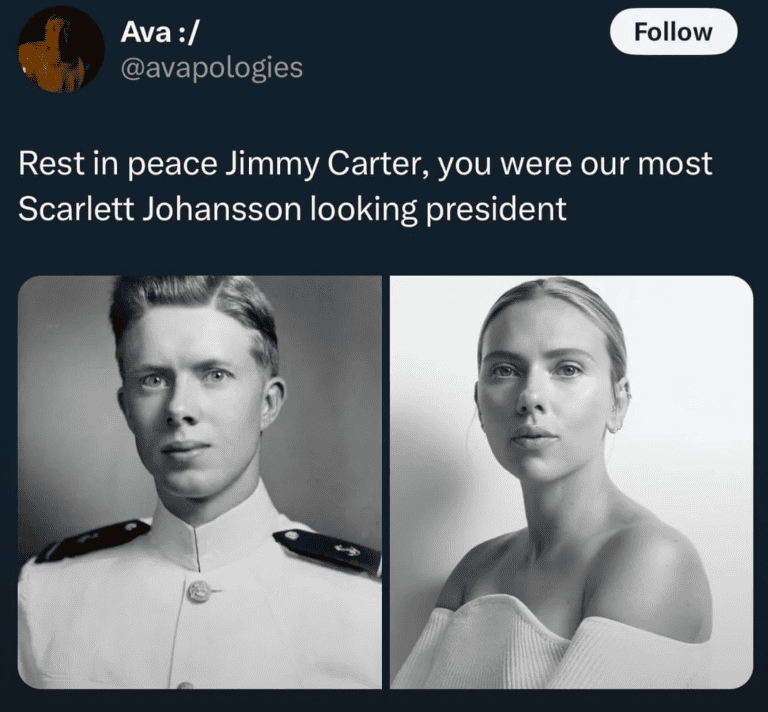Click the word "looking" in the tweet
The image size is (768, 712).
pyautogui.click(x=363, y=210)
